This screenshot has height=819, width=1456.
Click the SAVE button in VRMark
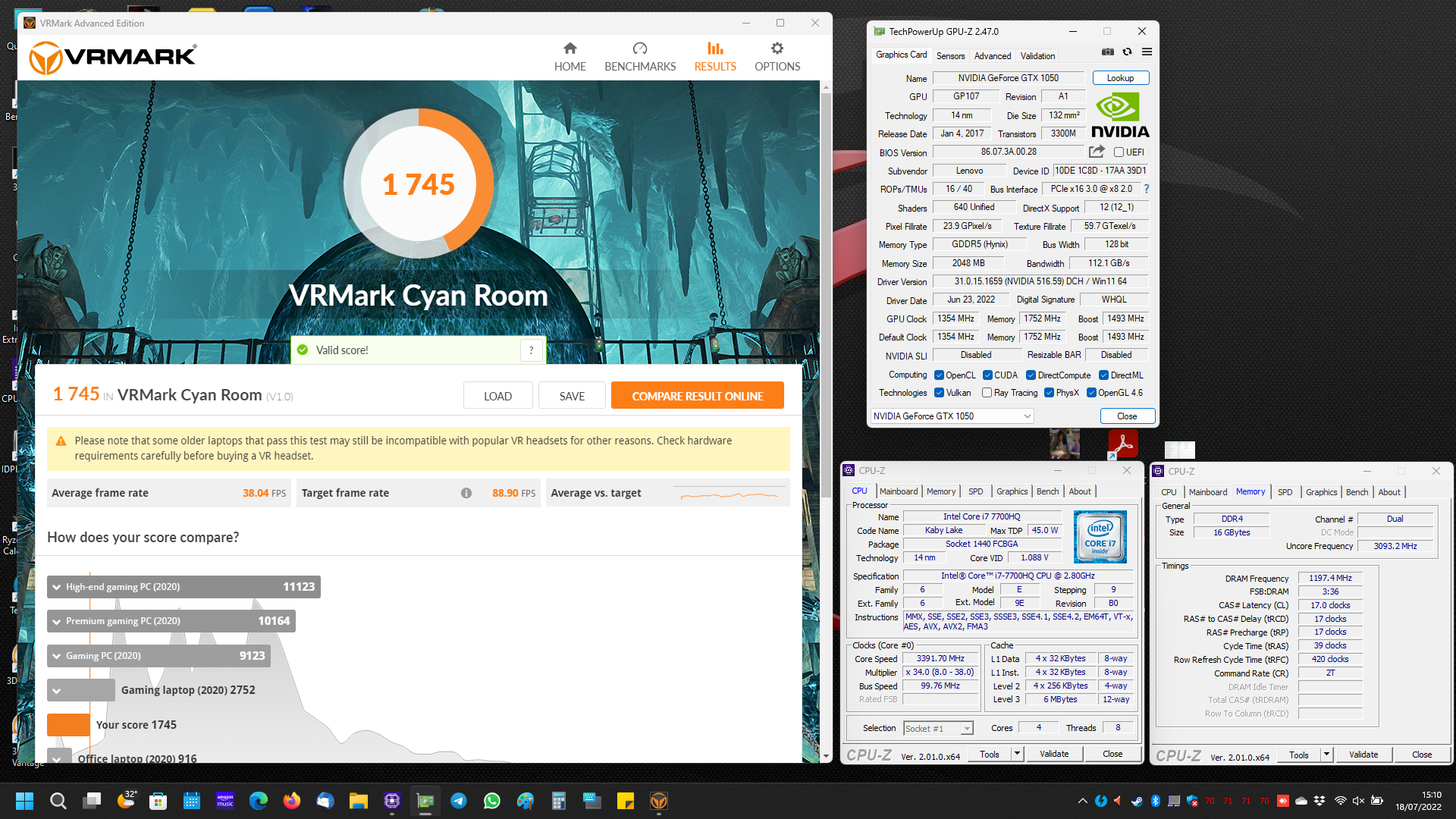click(572, 396)
